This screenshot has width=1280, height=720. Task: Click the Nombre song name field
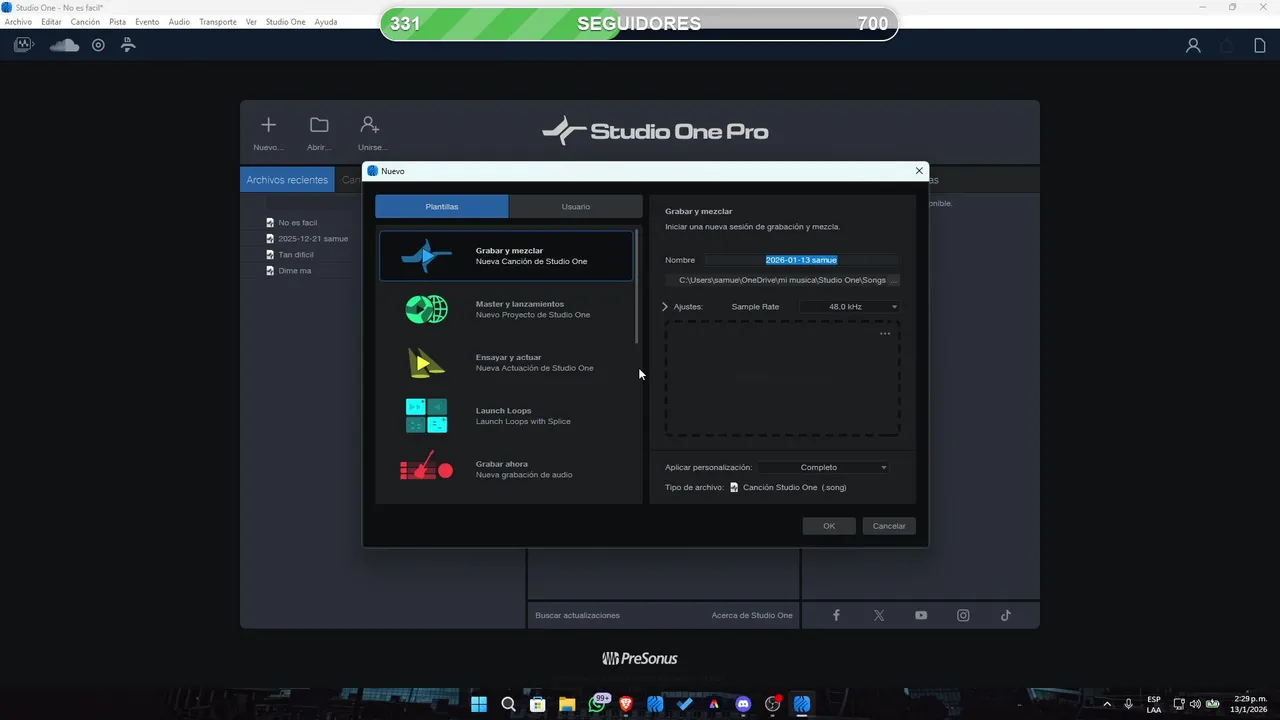tap(802, 260)
